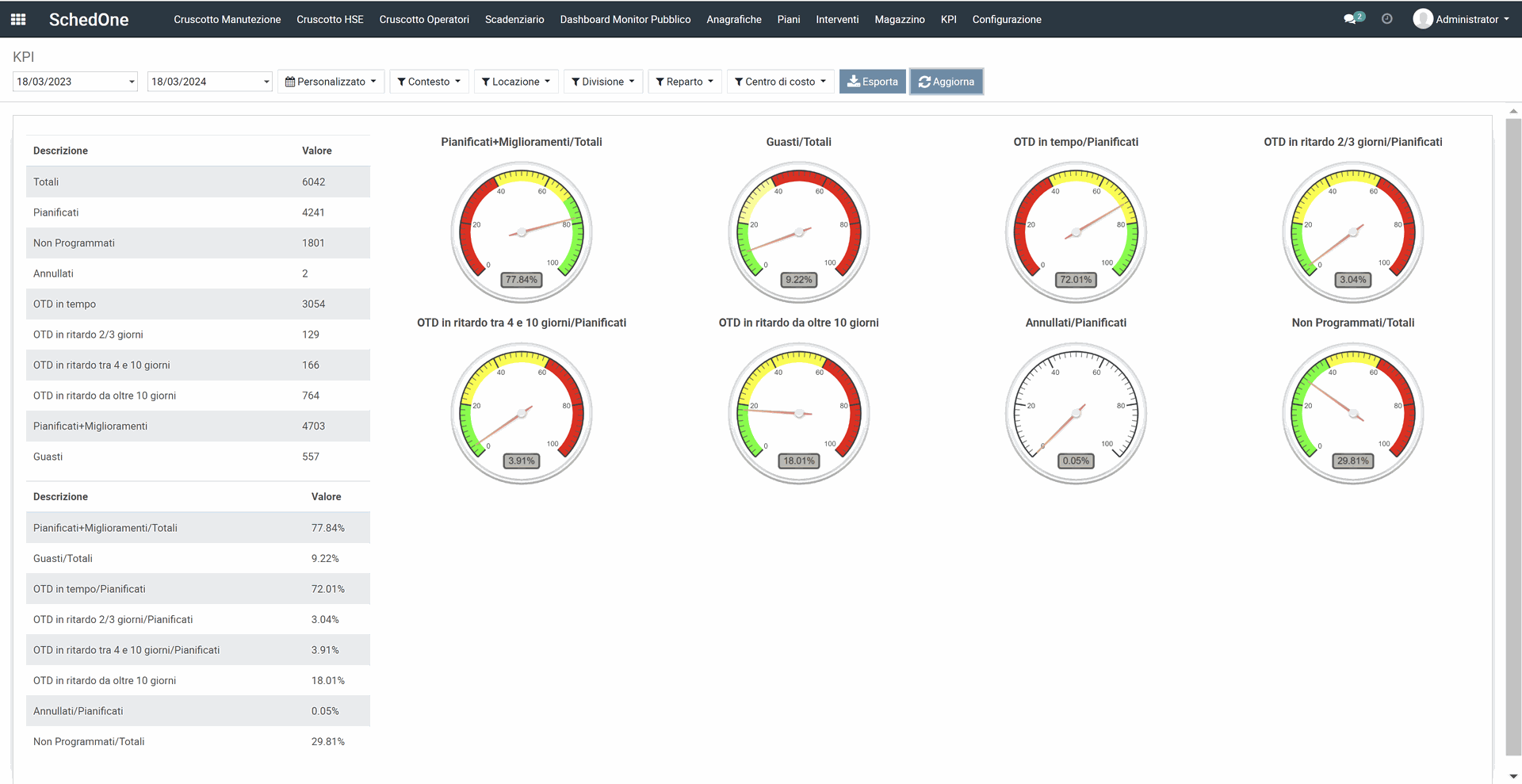Click the OTD in tempo/Pianificati gauge
Viewport: 1522px width, 784px height.
(x=1076, y=232)
